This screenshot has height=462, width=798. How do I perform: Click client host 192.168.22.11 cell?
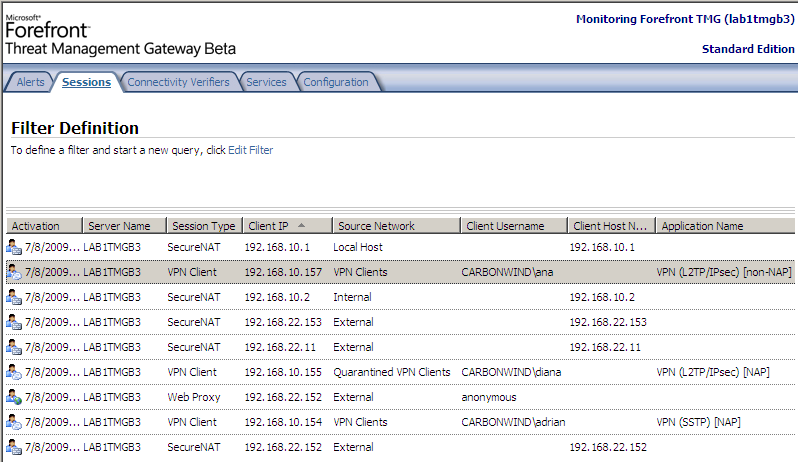[605, 347]
